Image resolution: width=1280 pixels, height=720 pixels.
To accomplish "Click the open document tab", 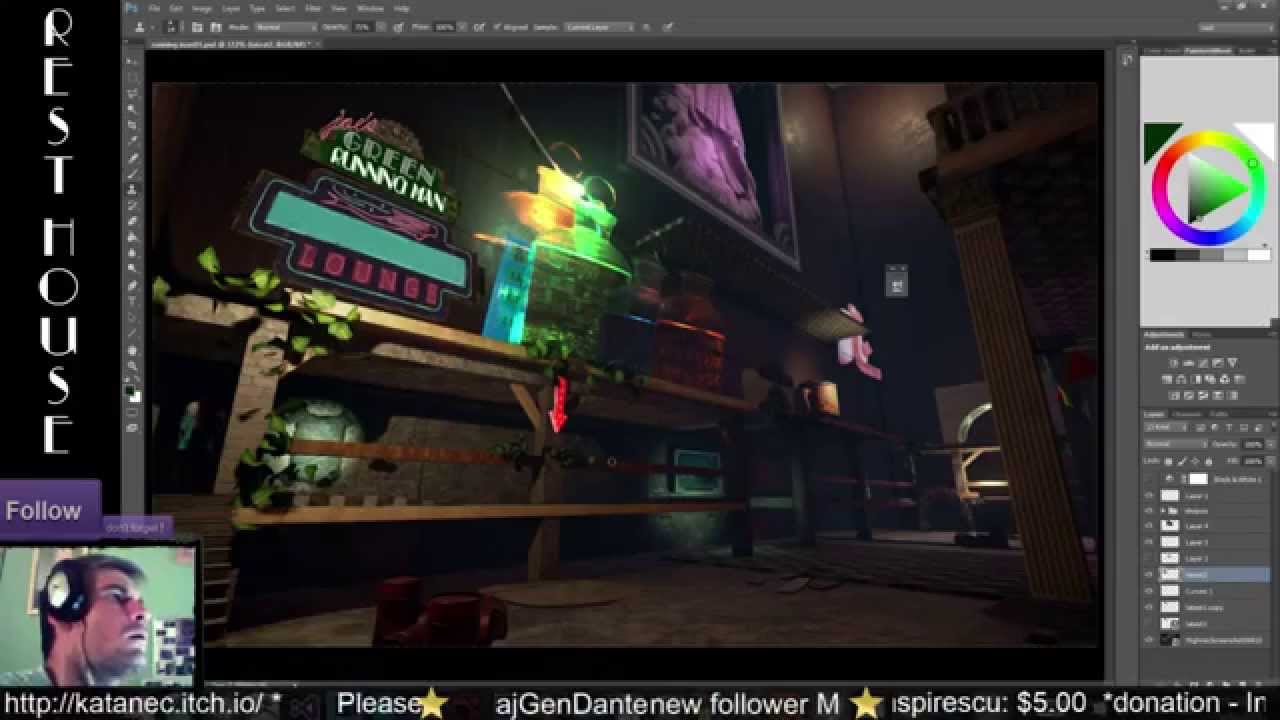I will [x=235, y=44].
